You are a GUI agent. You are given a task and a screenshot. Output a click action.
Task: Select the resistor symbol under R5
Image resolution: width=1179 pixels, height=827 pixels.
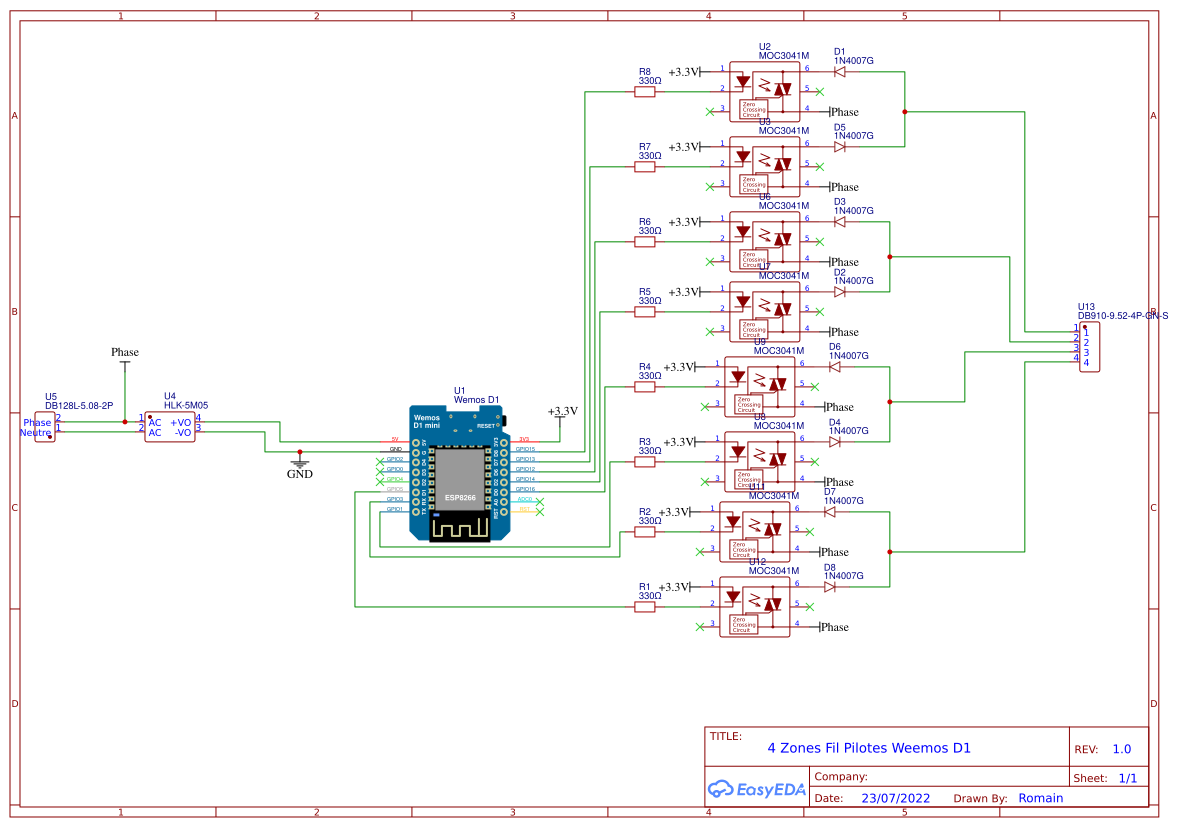(645, 312)
